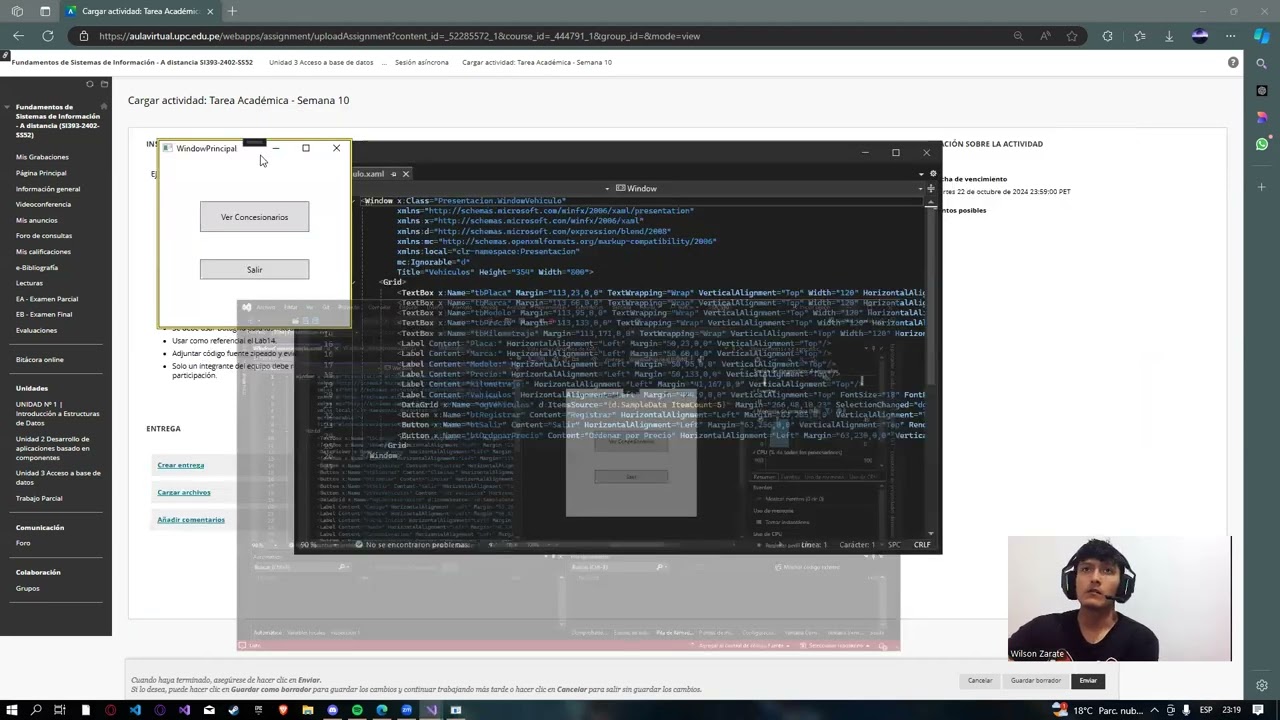Open page help question mark icon
Image resolution: width=1280 pixels, height=720 pixels.
point(1233,62)
